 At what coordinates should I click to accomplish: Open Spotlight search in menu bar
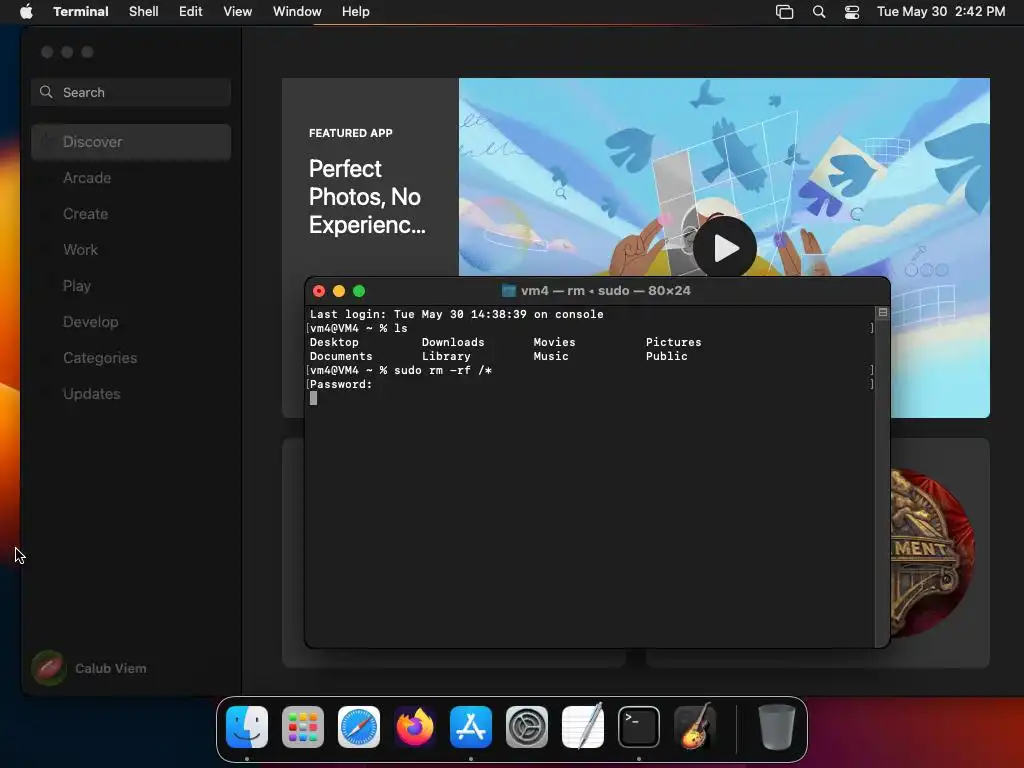tap(819, 12)
